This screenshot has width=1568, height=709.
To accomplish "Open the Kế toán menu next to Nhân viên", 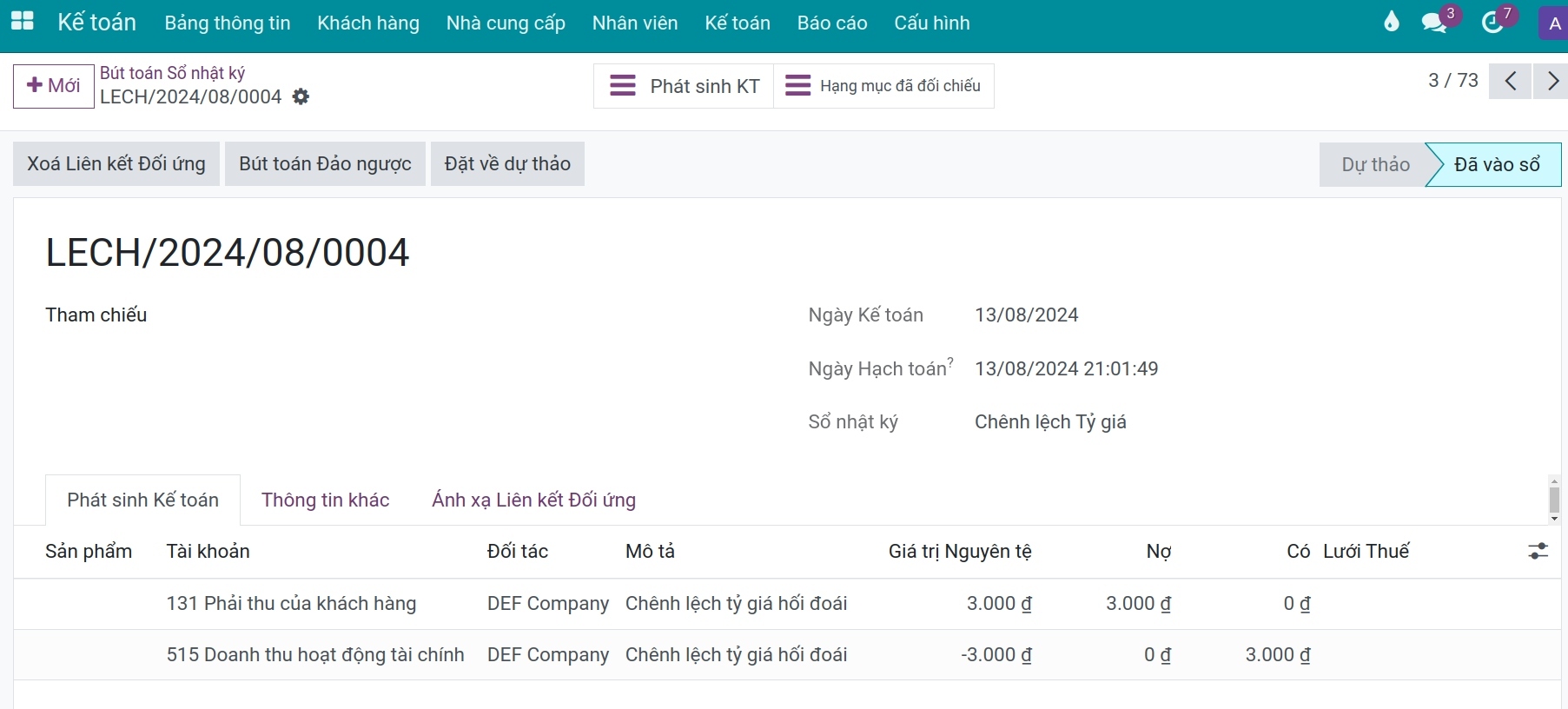I will [x=738, y=23].
